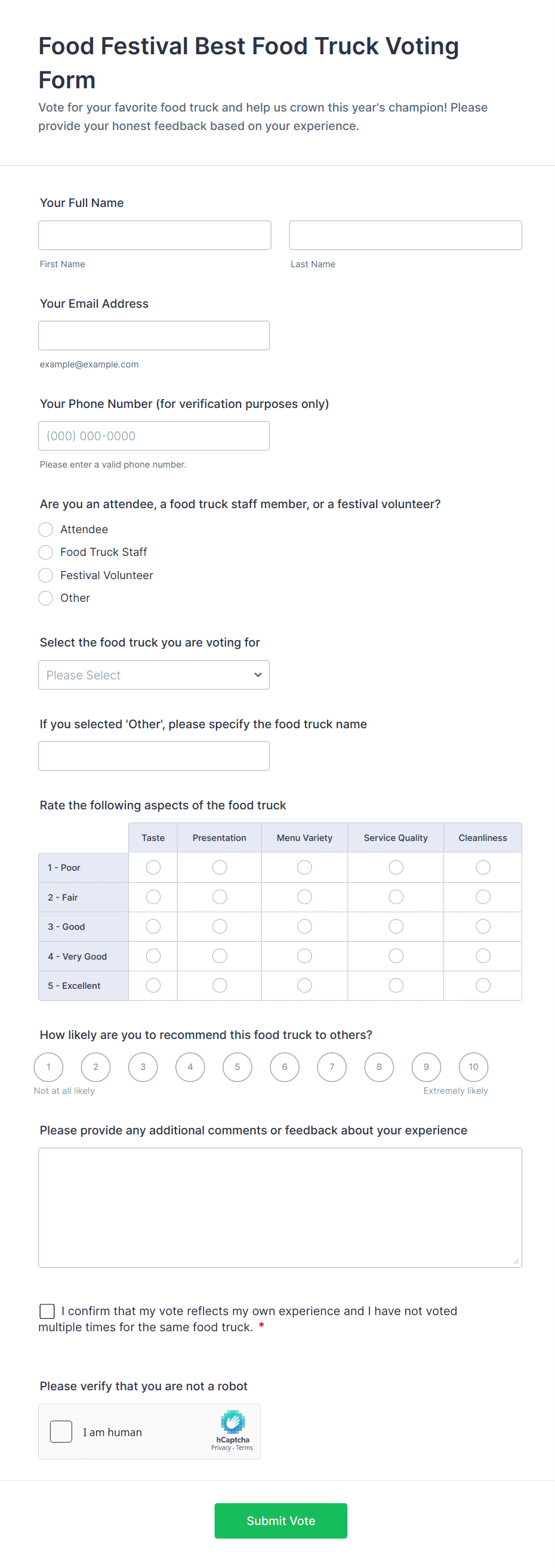Open the hCaptcha Privacy link
555x1568 pixels.
[221, 1448]
